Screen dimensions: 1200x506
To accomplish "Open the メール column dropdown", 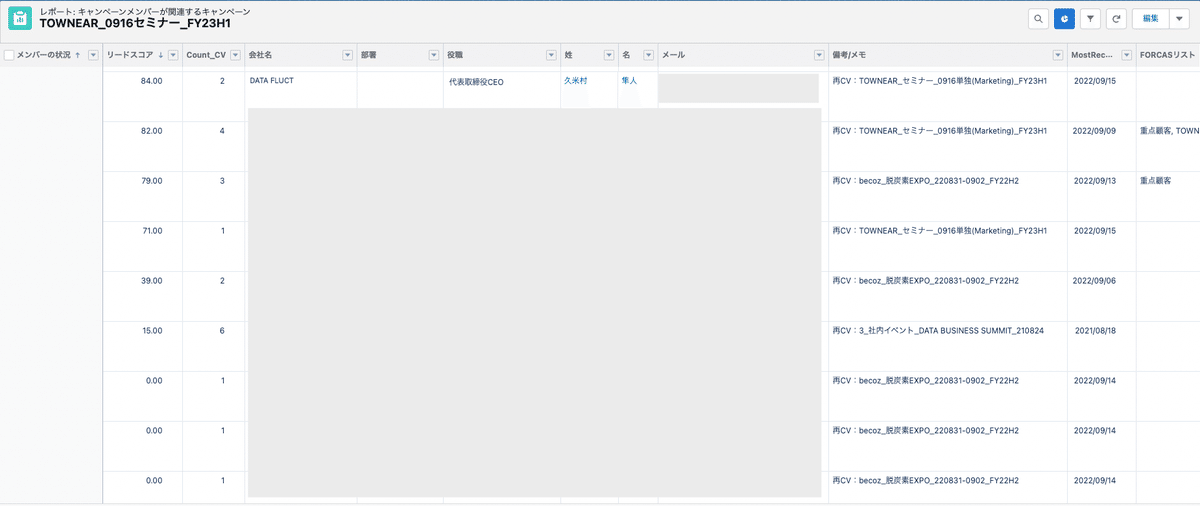I will coord(819,55).
